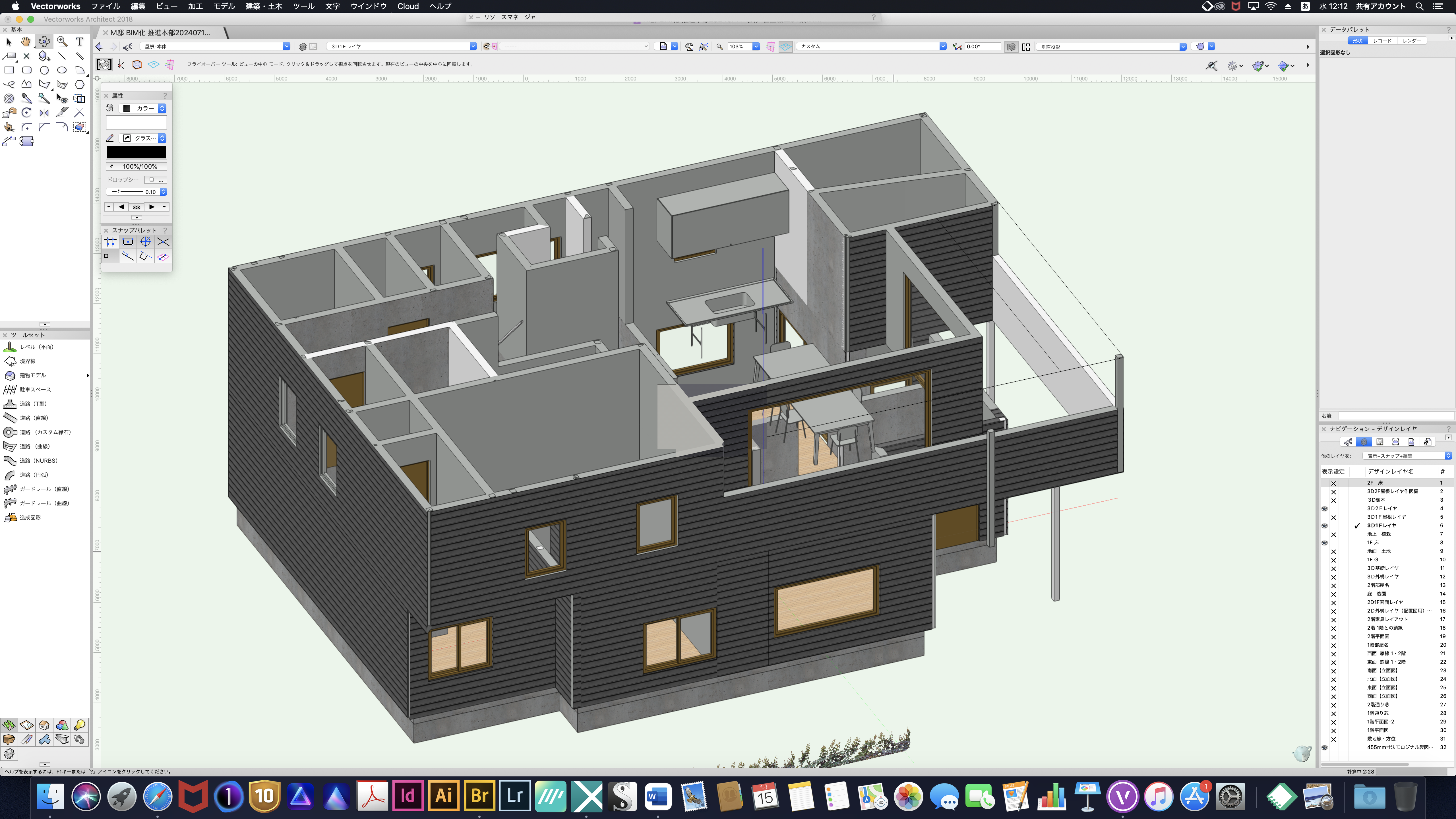This screenshot has height=819, width=1456.
Task: Hide the 3D2Fレイヤ layer eye icon
Action: pyautogui.click(x=1324, y=508)
